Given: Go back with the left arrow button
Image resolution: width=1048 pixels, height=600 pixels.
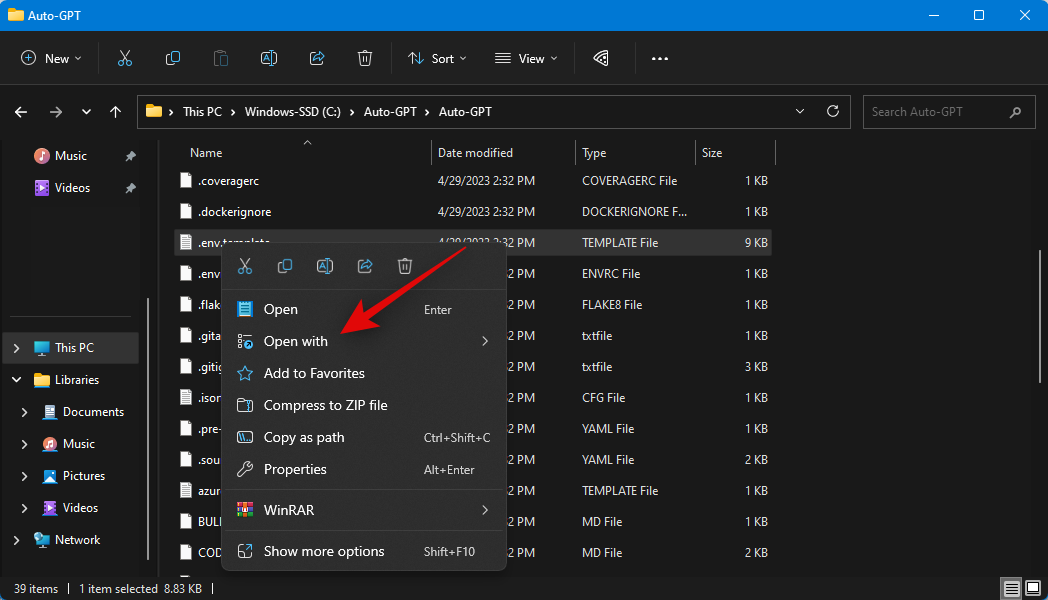Looking at the screenshot, I should click(x=21, y=112).
